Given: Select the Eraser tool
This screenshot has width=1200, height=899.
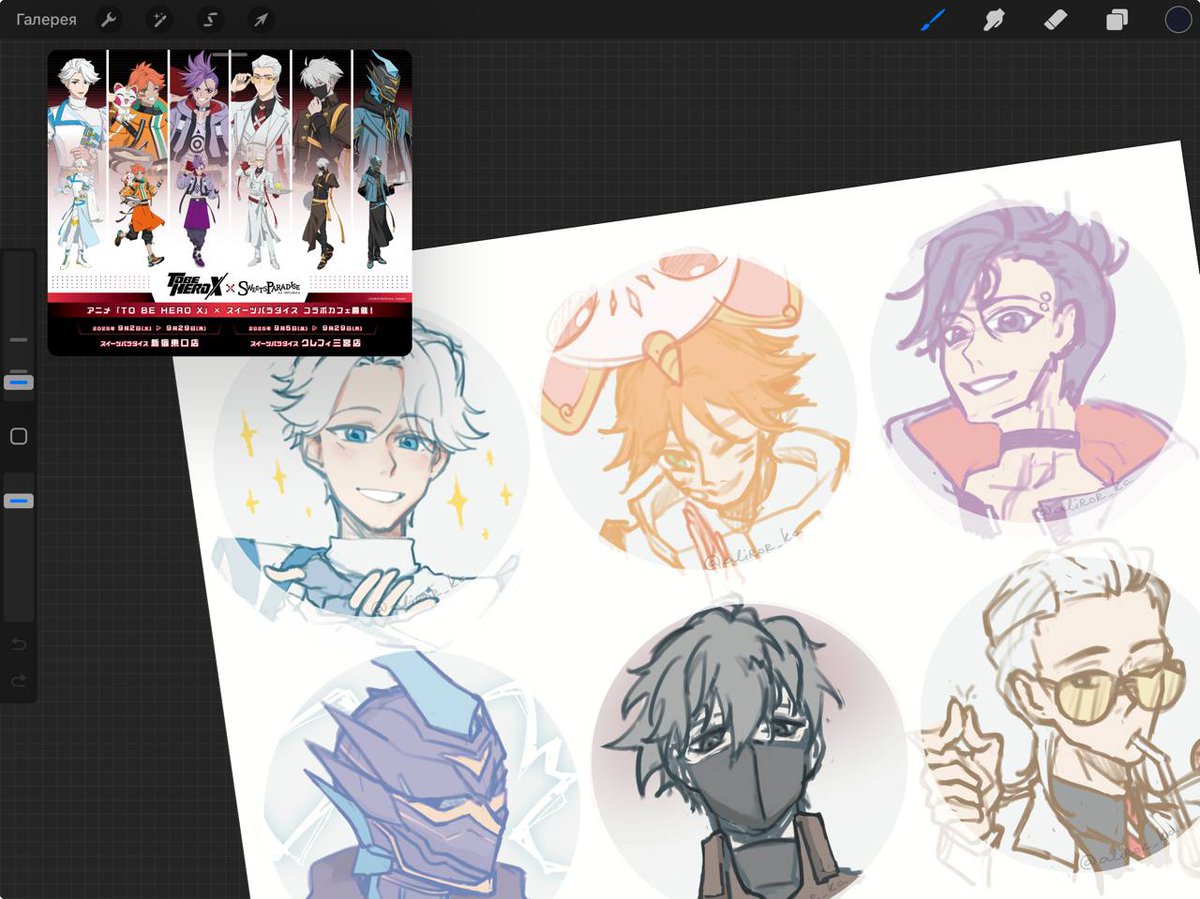Looking at the screenshot, I should click(1055, 19).
